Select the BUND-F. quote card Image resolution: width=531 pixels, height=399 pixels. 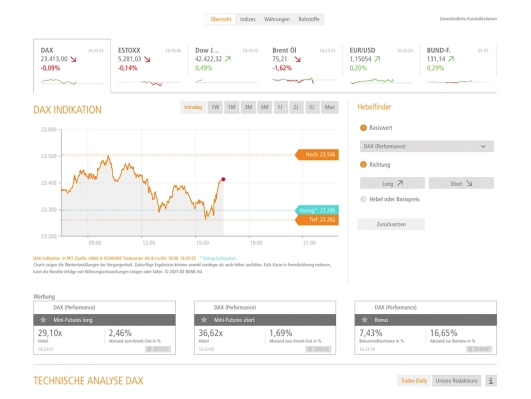coord(458,66)
